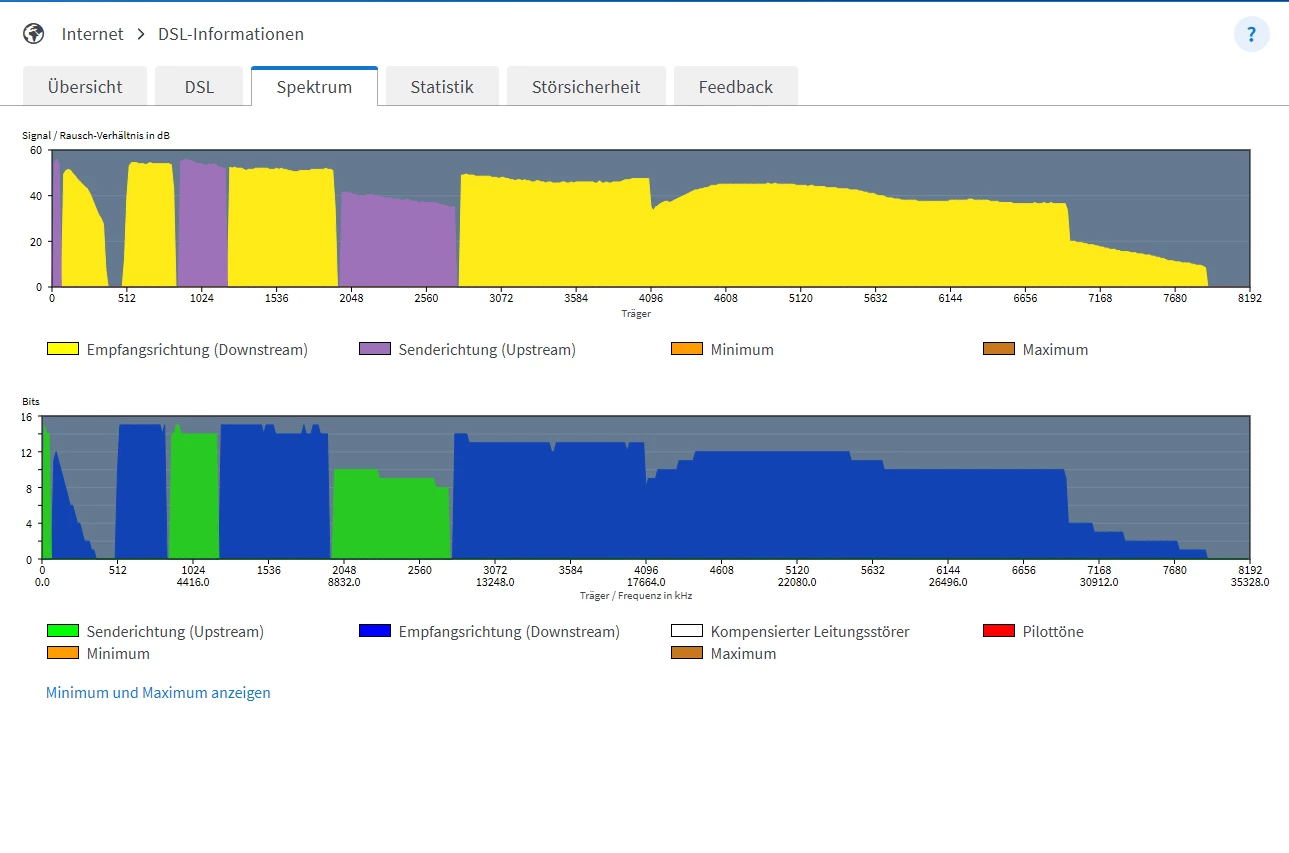Click the brown Maximum swatch under SNR chart
Image resolution: width=1289 pixels, height=853 pixels.
pos(998,349)
